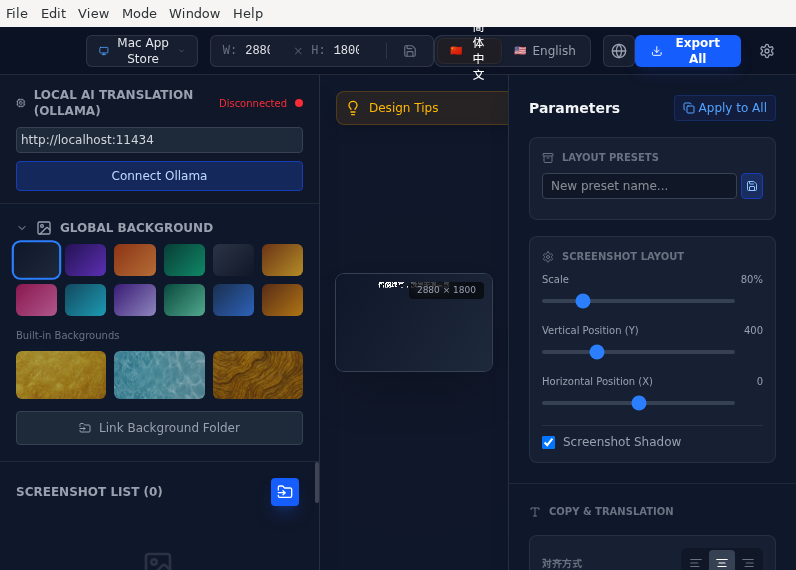Select the blue gradient background swatch

[234, 300]
